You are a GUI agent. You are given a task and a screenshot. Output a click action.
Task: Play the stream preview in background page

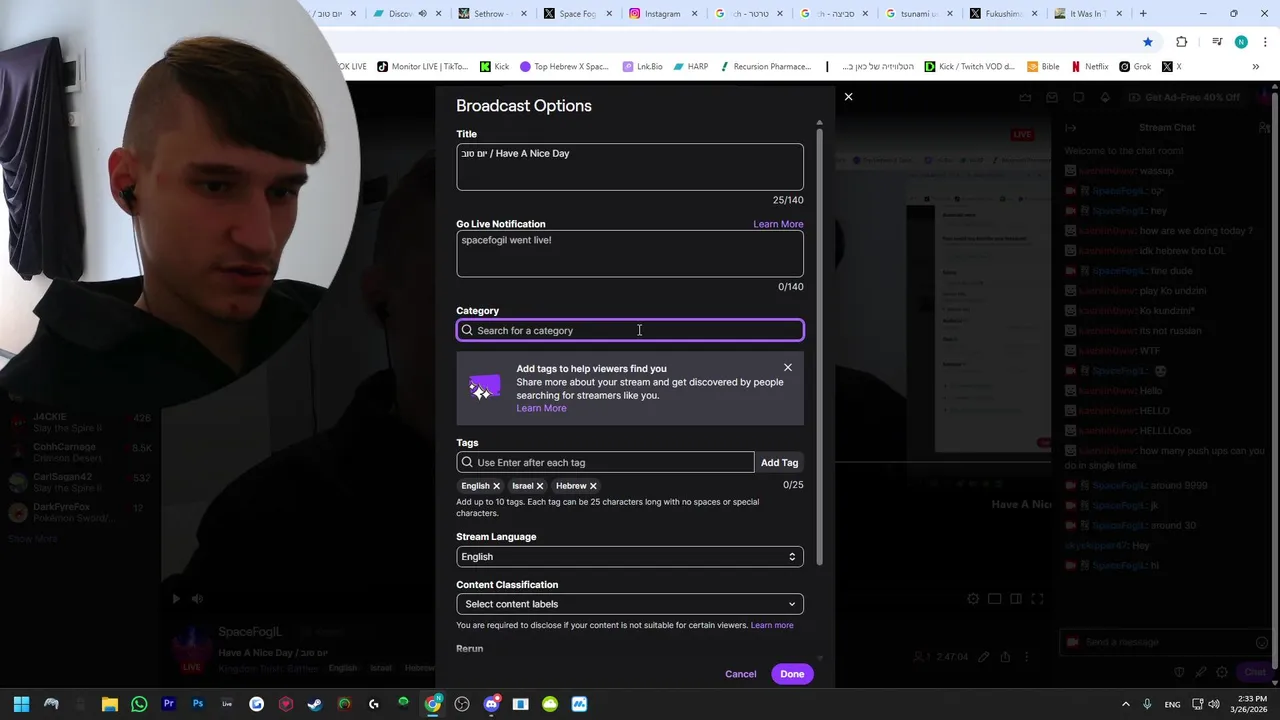click(x=176, y=599)
